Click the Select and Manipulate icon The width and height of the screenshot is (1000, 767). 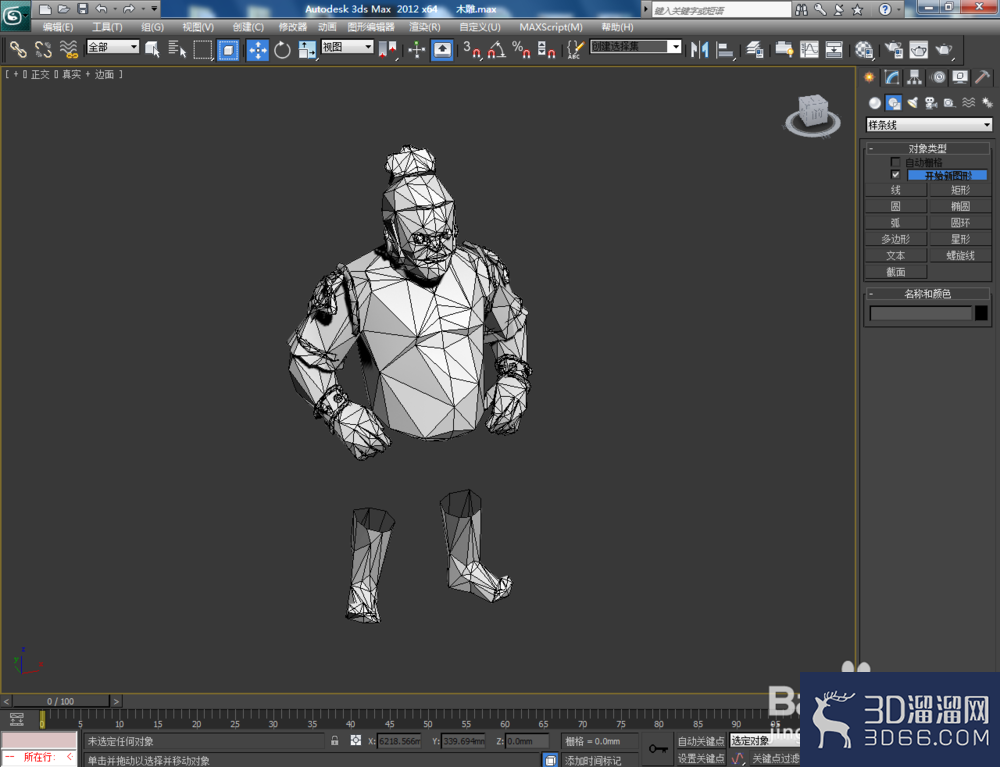416,49
